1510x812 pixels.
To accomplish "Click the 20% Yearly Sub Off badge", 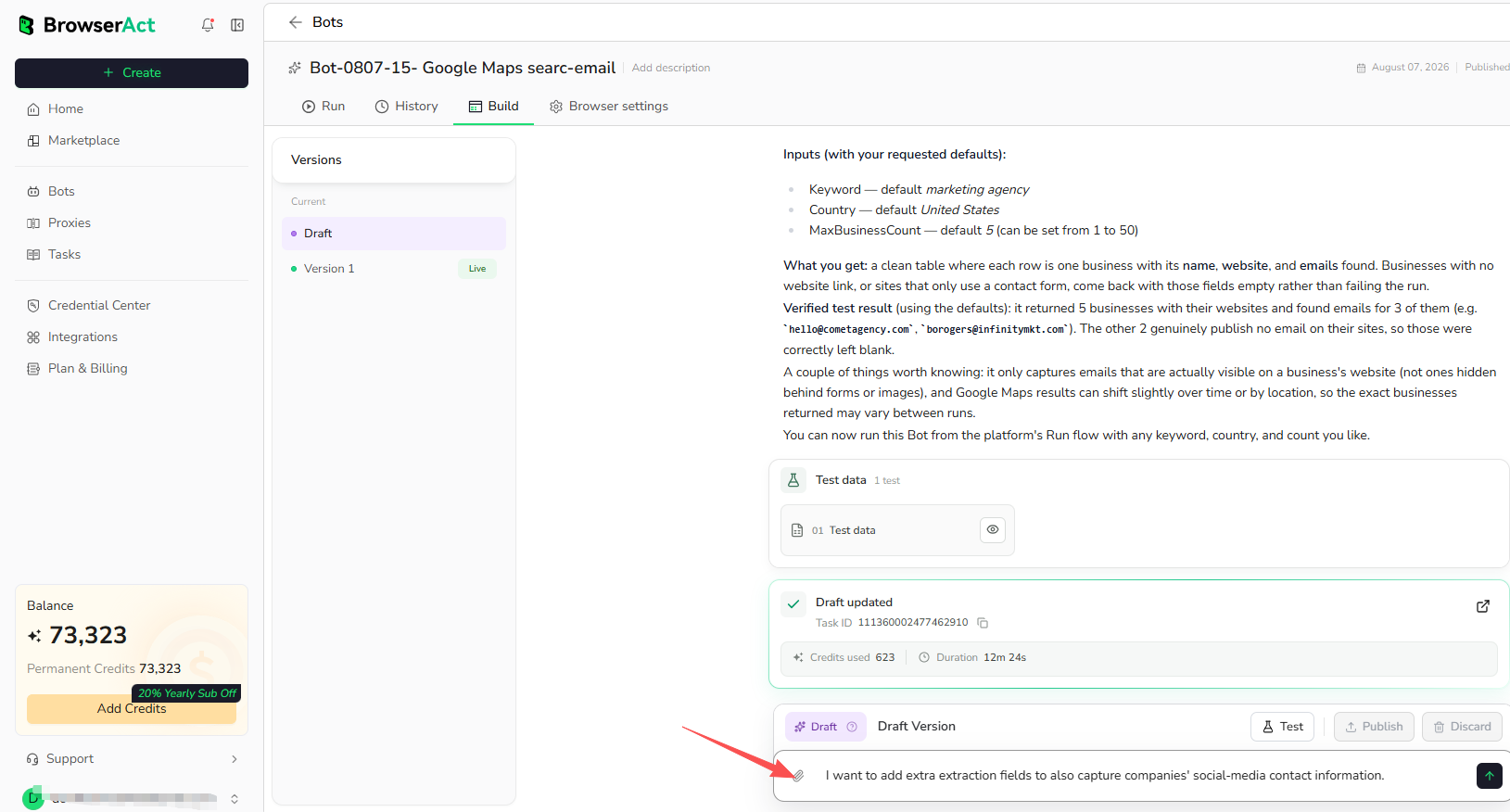I will (187, 693).
